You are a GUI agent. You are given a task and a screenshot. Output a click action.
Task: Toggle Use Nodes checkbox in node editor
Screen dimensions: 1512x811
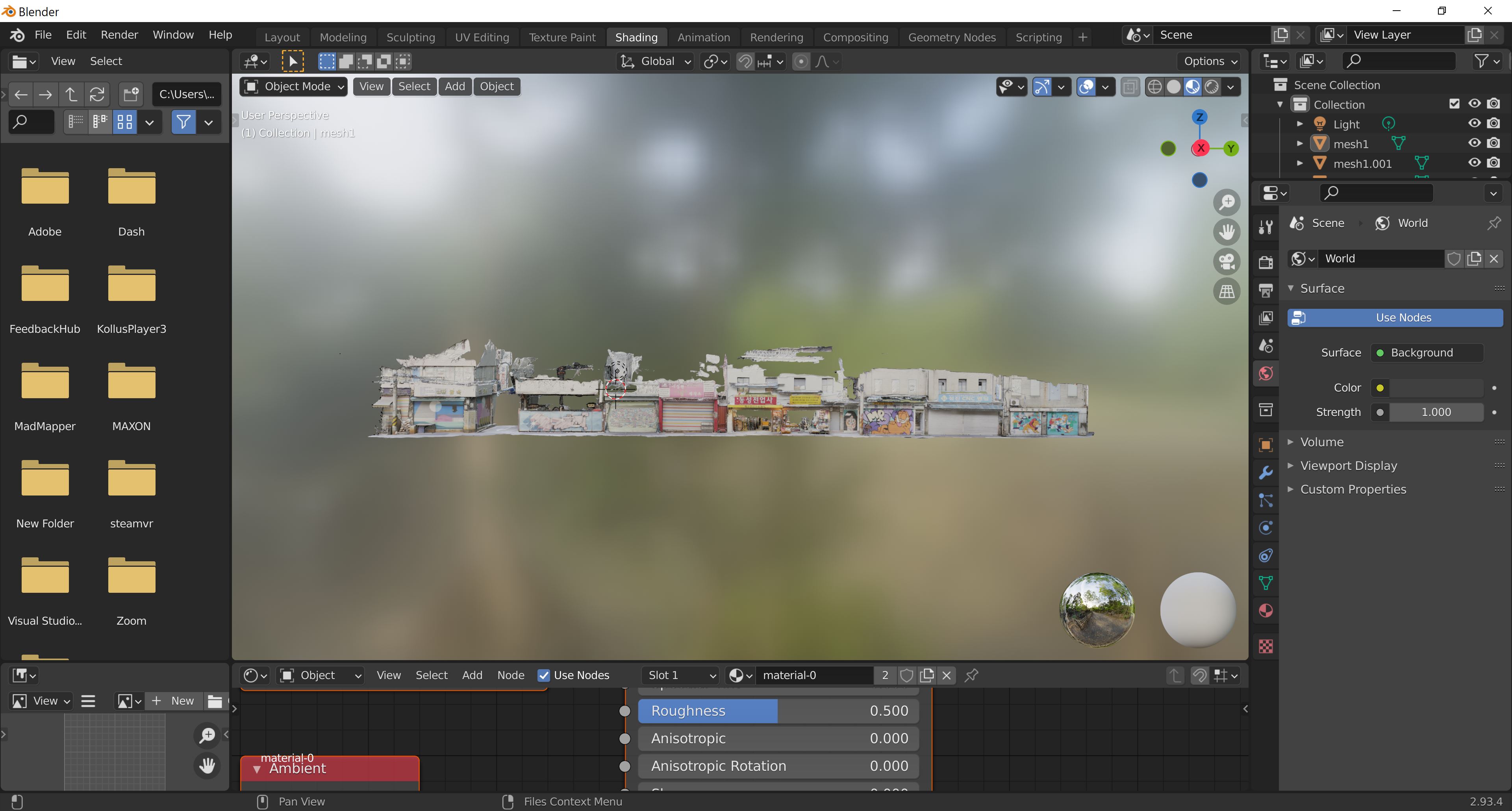pos(543,676)
